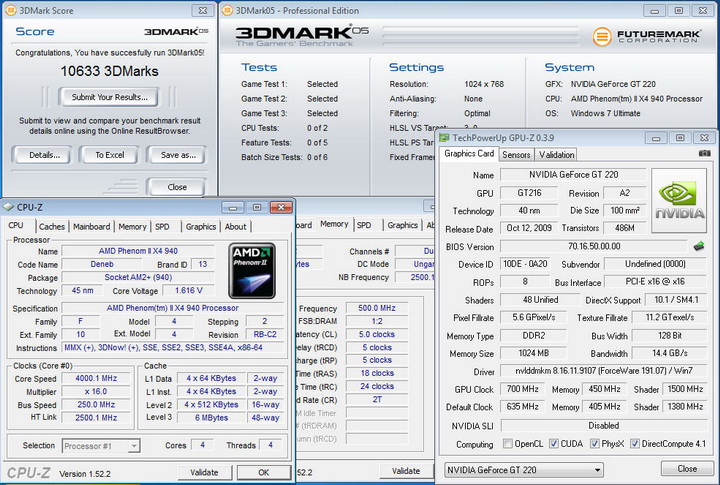Image resolution: width=720 pixels, height=485 pixels.
Task: Toggle the DirectCompute 4.1 checkbox
Action: tap(635, 444)
